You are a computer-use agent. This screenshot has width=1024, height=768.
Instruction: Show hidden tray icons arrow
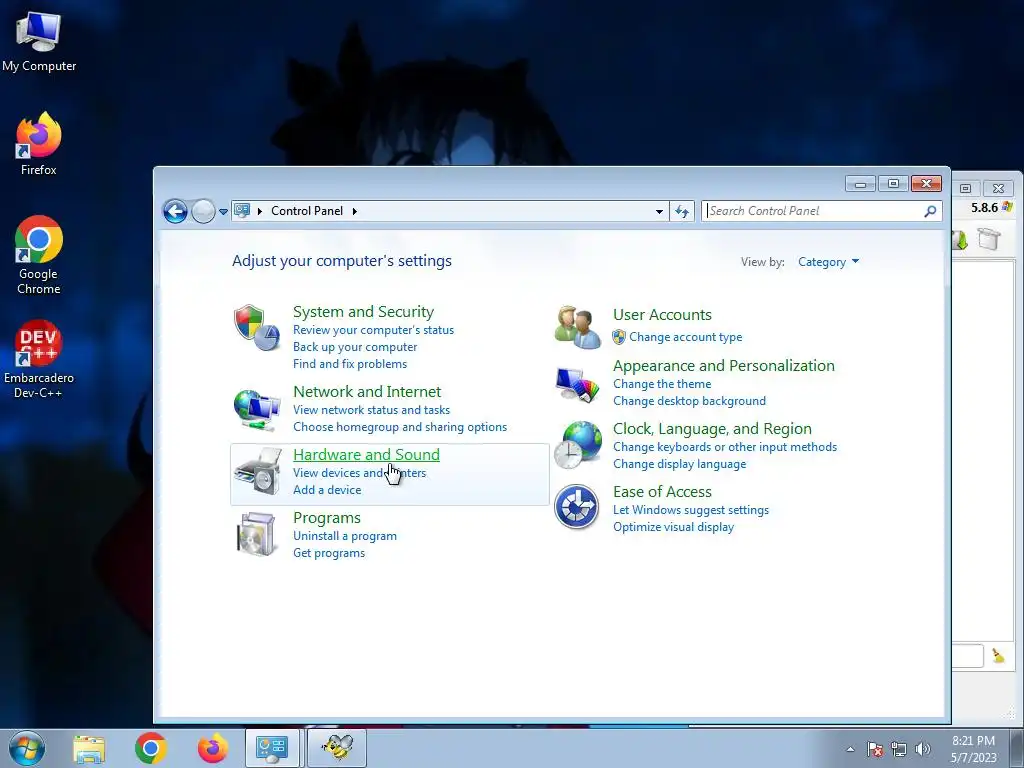tap(850, 749)
